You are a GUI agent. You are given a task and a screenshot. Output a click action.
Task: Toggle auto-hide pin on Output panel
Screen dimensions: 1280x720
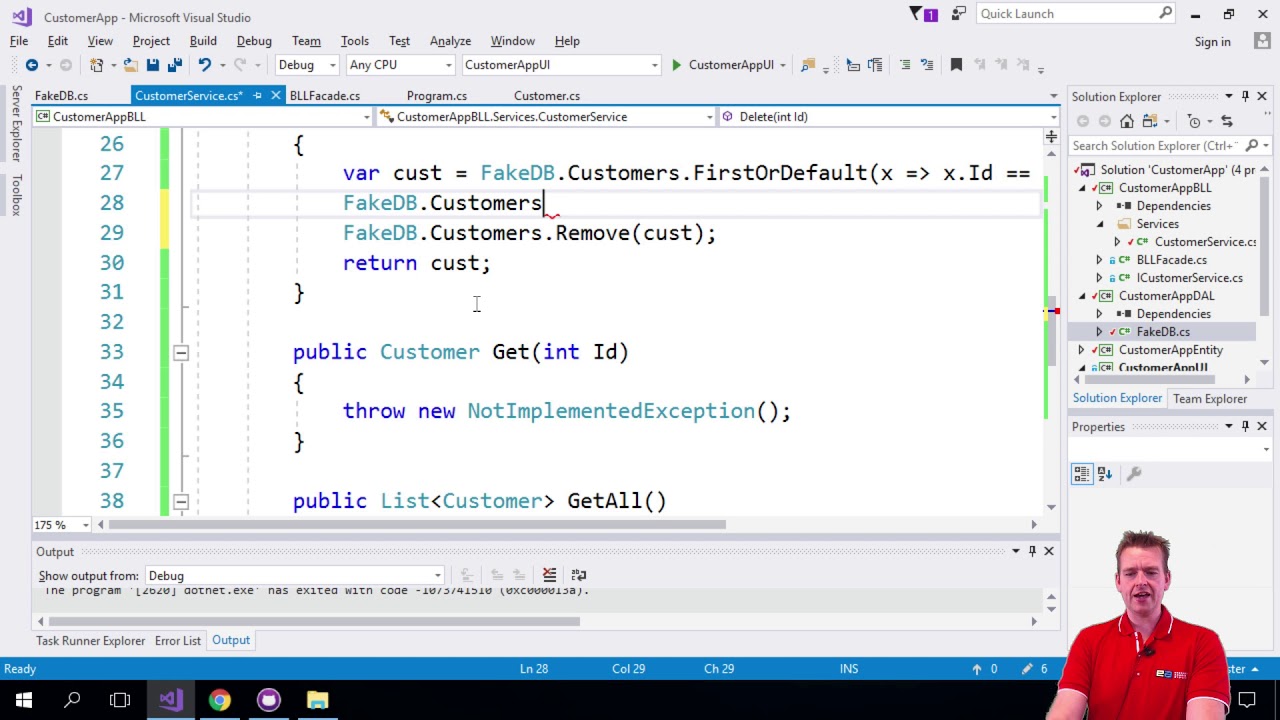click(1032, 551)
